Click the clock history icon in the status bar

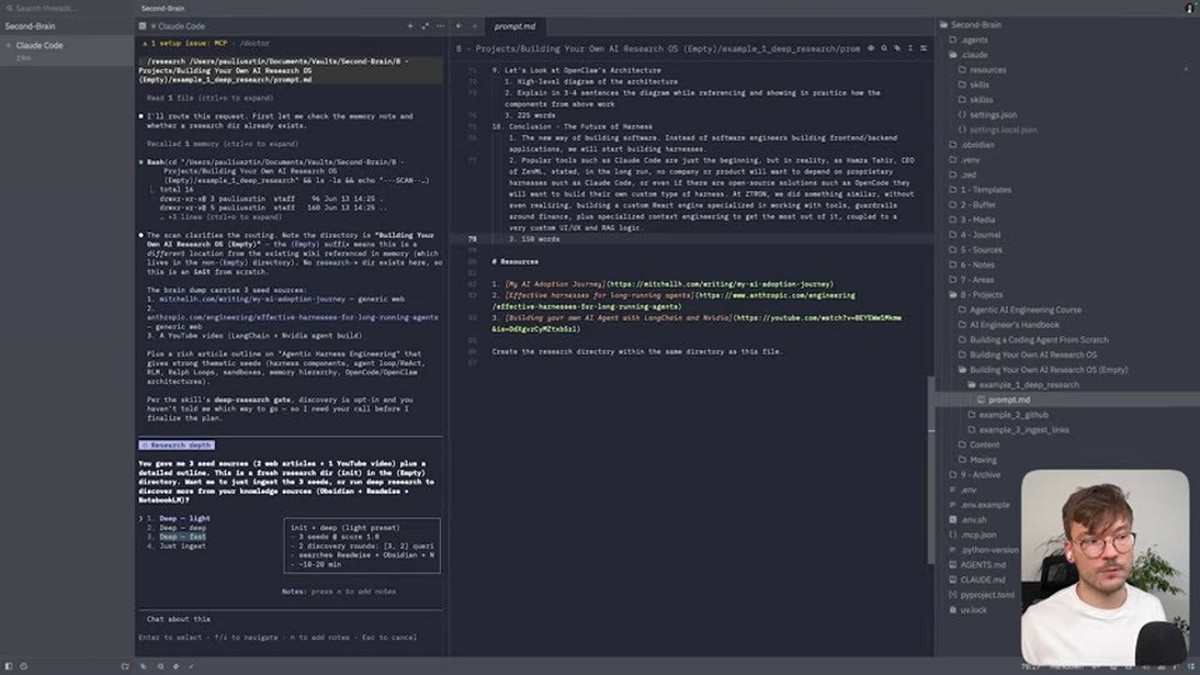[23, 666]
